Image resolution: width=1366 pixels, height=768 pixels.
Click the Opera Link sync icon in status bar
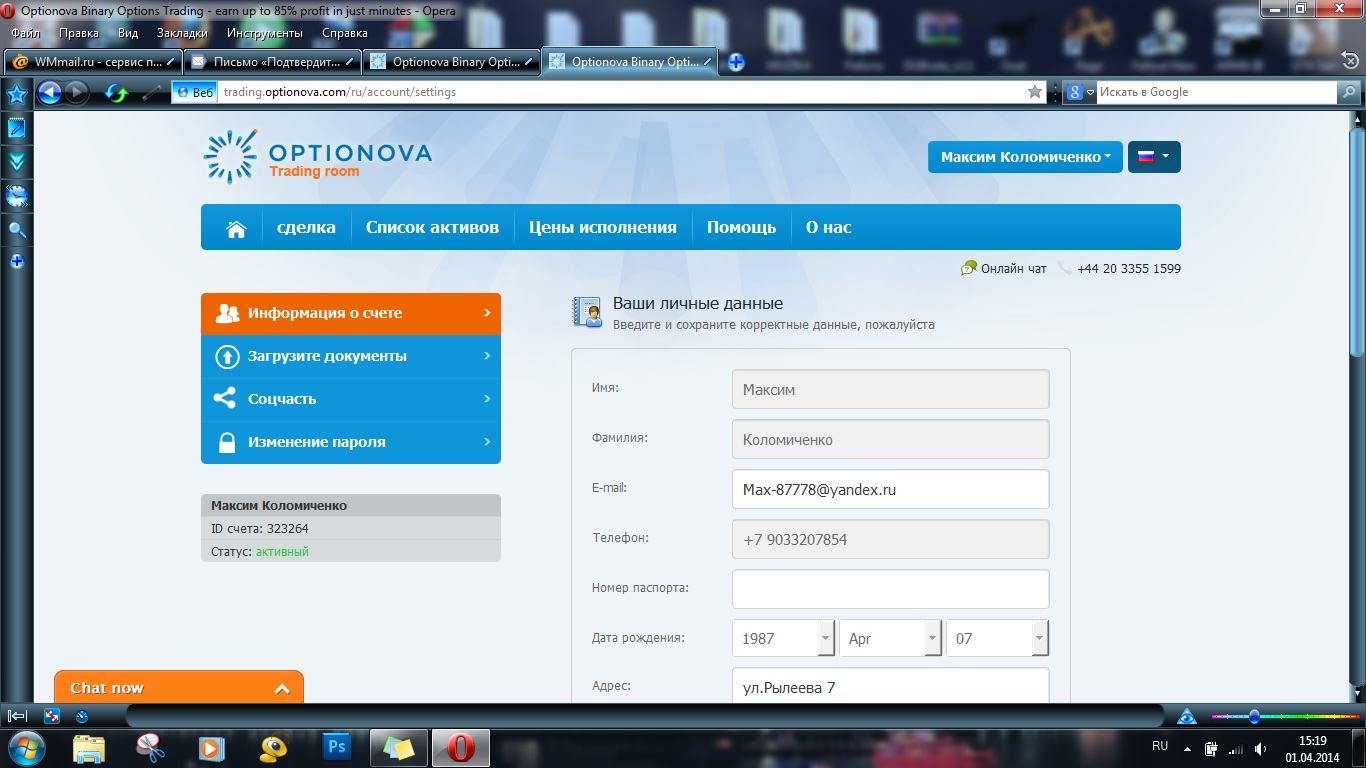tap(52, 716)
